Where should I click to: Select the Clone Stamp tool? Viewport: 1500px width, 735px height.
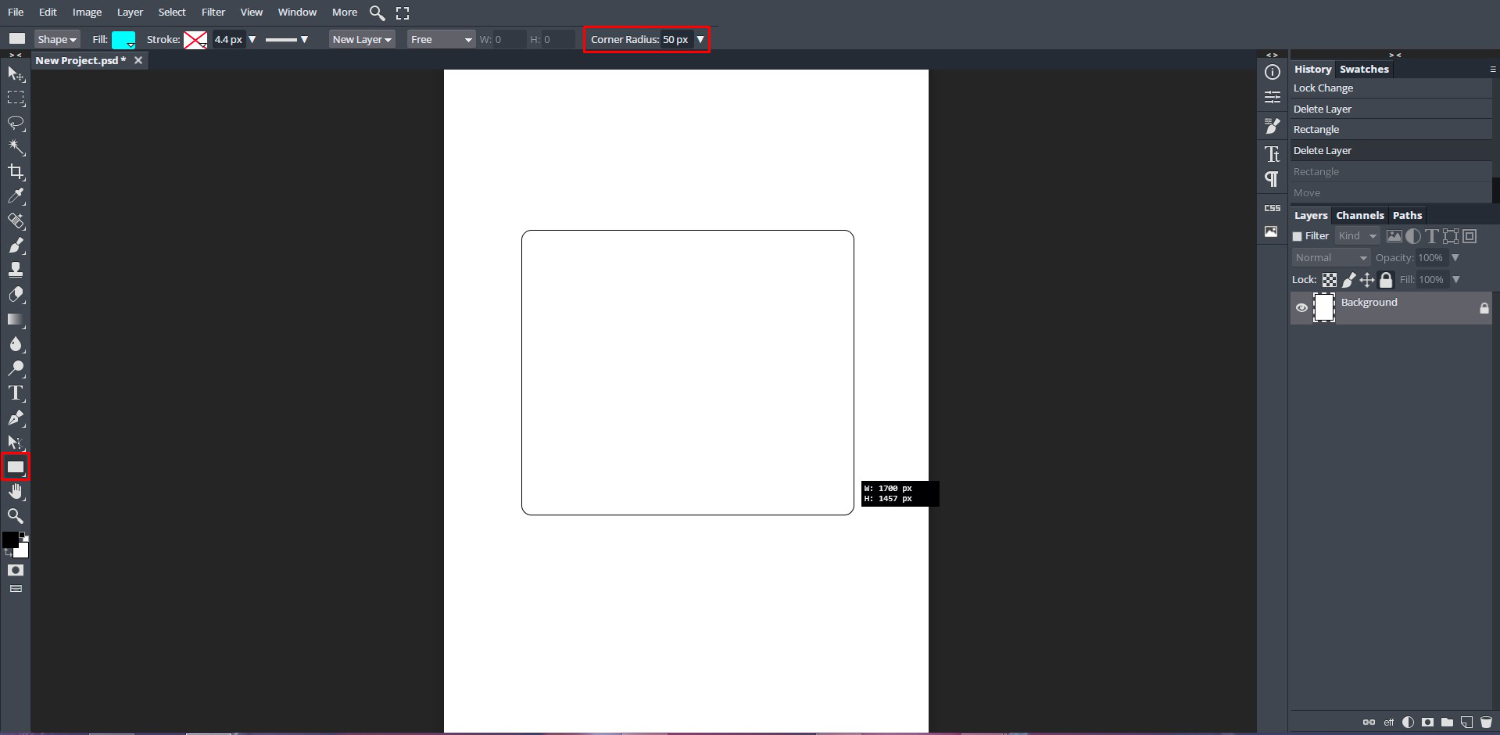pos(16,270)
